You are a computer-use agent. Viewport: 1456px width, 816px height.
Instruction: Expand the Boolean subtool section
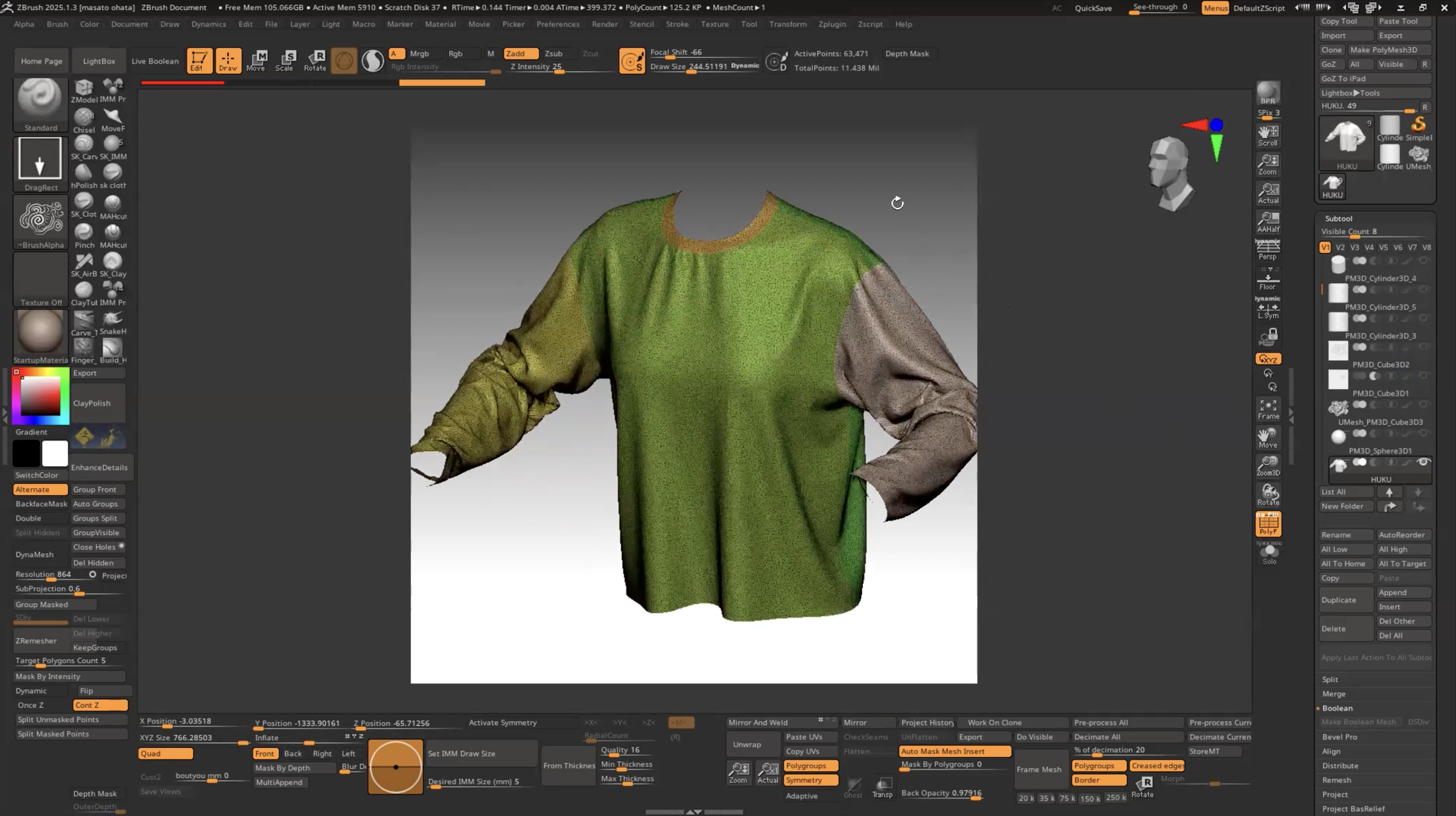(x=1337, y=708)
